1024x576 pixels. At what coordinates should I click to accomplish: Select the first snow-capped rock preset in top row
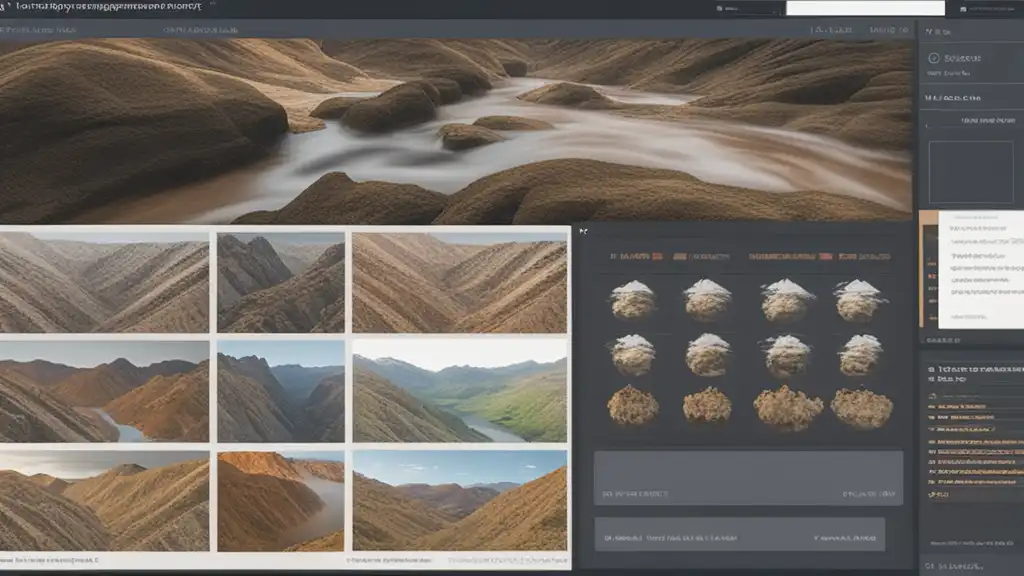pyautogui.click(x=632, y=300)
